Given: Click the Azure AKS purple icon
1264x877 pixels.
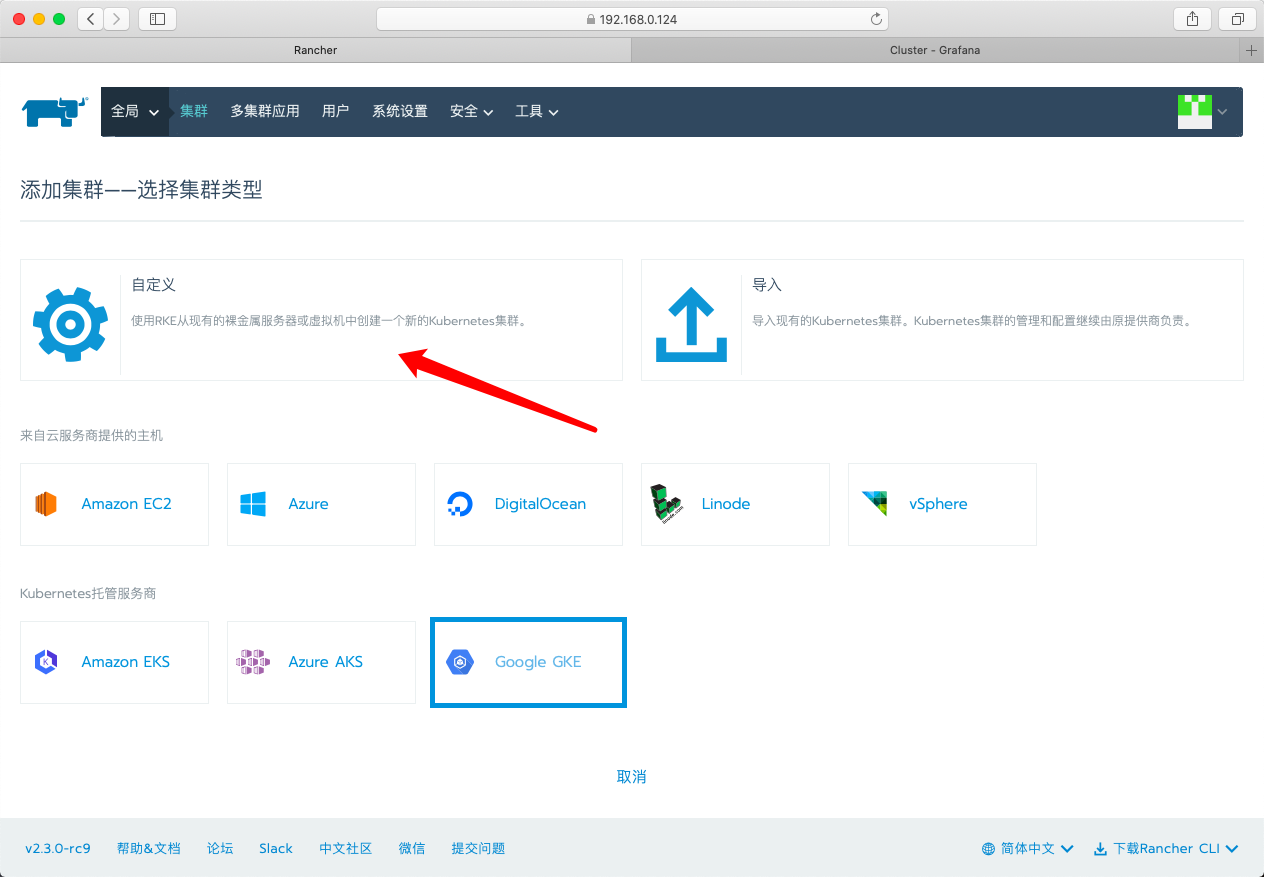Looking at the screenshot, I should point(253,662).
